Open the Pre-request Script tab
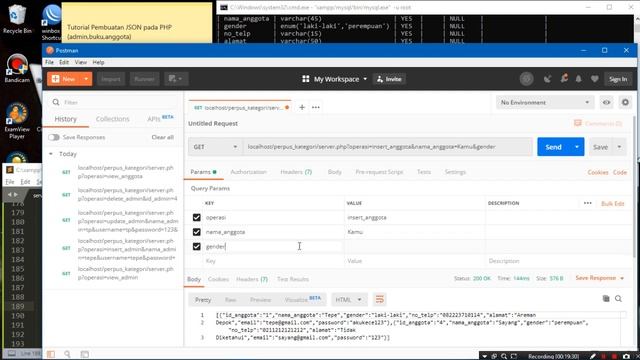The image size is (640, 360). tap(379, 172)
